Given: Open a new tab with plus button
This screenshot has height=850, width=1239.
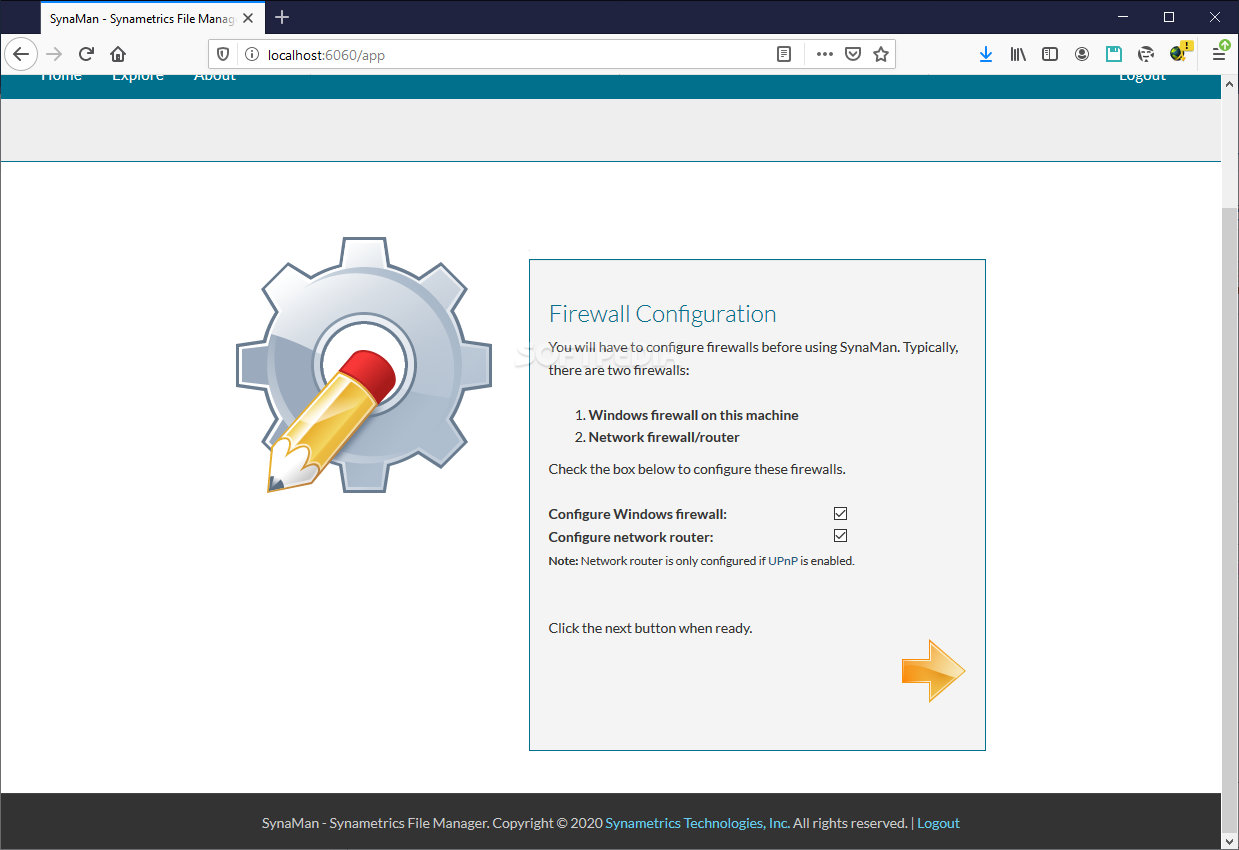Looking at the screenshot, I should pos(282,17).
